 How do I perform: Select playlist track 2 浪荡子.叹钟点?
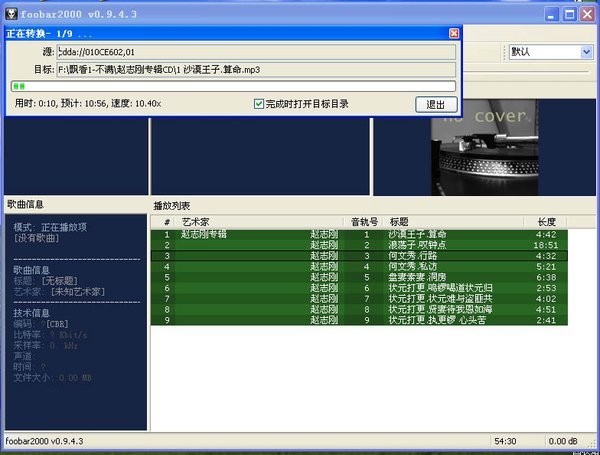pyautogui.click(x=359, y=245)
